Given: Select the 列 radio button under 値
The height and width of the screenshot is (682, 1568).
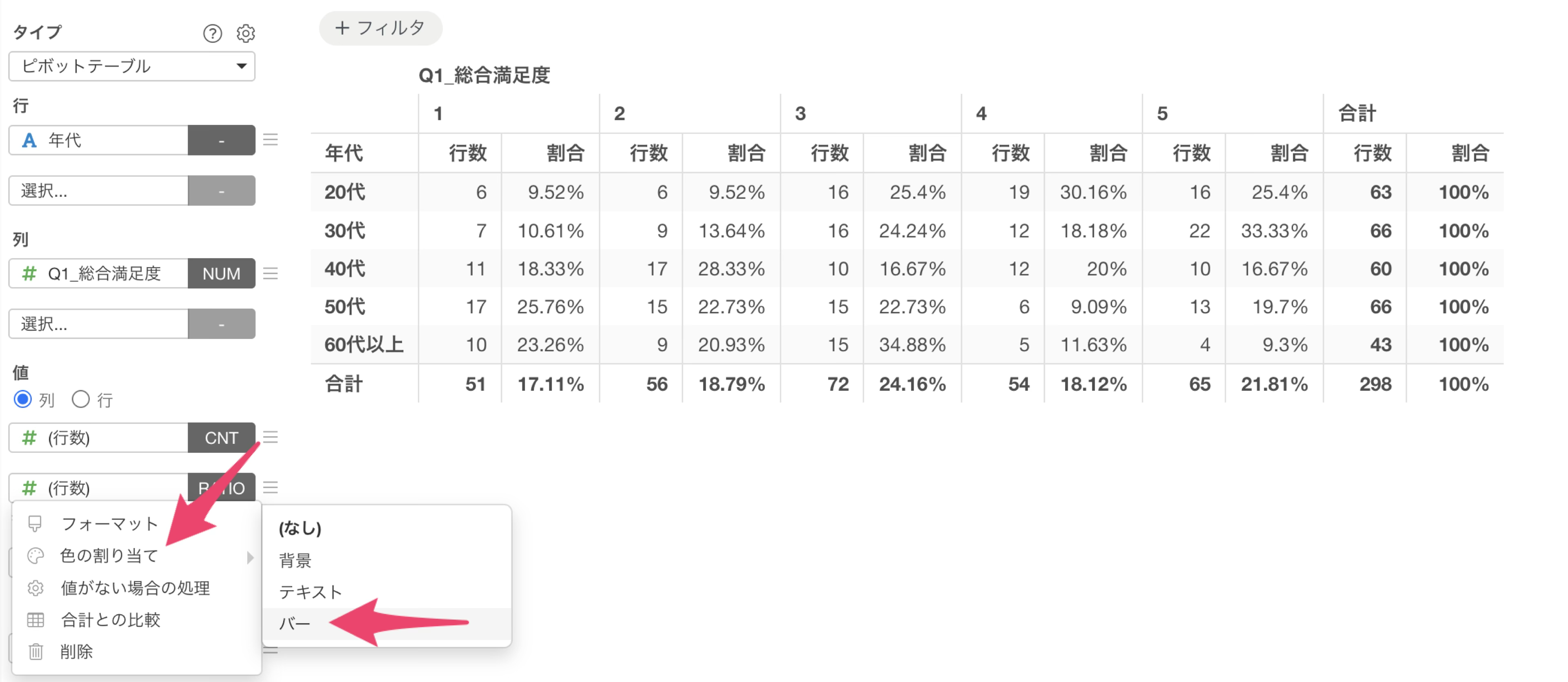Looking at the screenshot, I should pyautogui.click(x=23, y=399).
